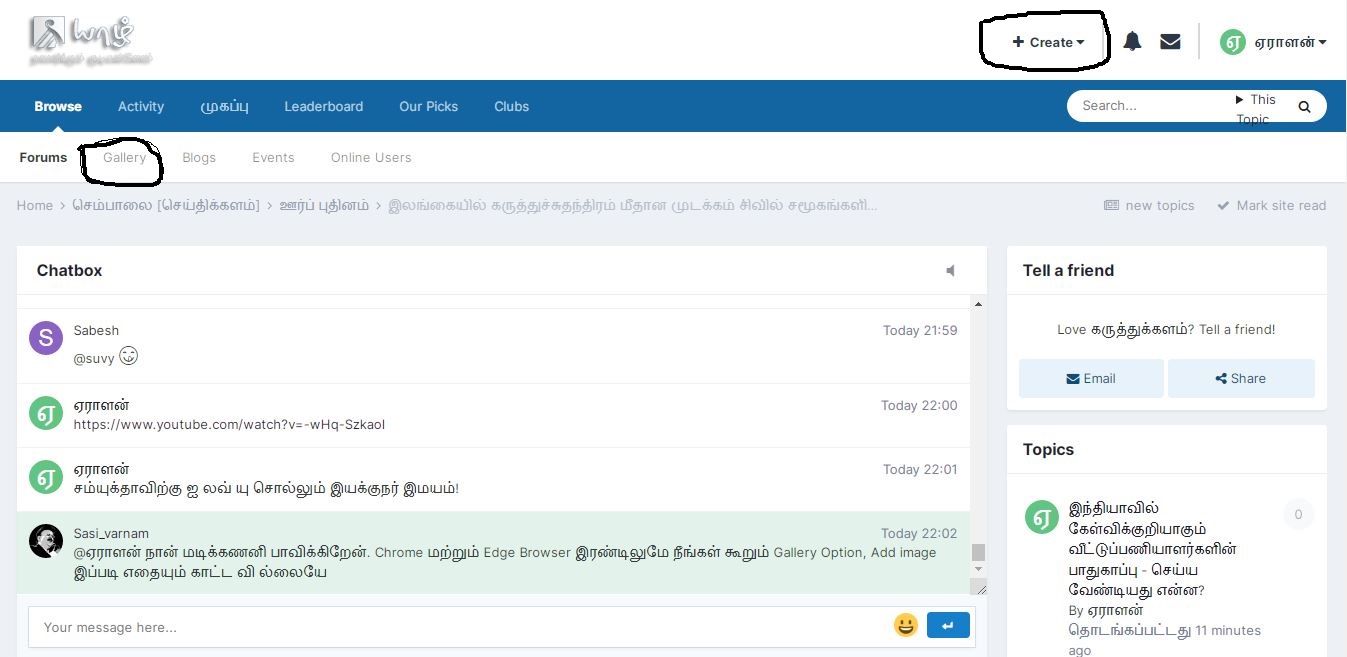Open the messages envelope icon
This screenshot has height=657, width=1347.
click(x=1170, y=42)
